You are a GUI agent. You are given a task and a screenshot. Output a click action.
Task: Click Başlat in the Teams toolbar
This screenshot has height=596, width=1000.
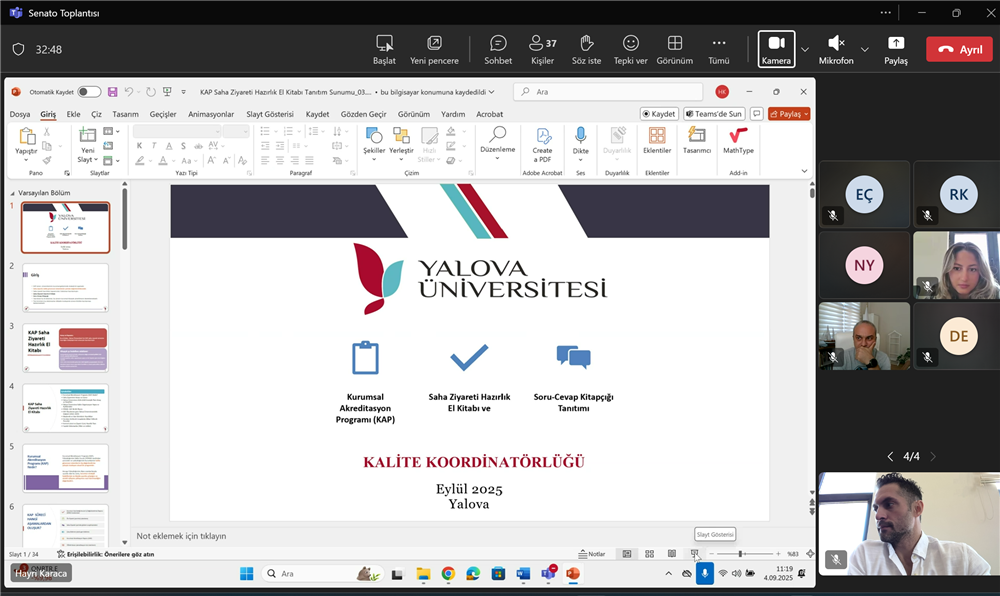(384, 50)
